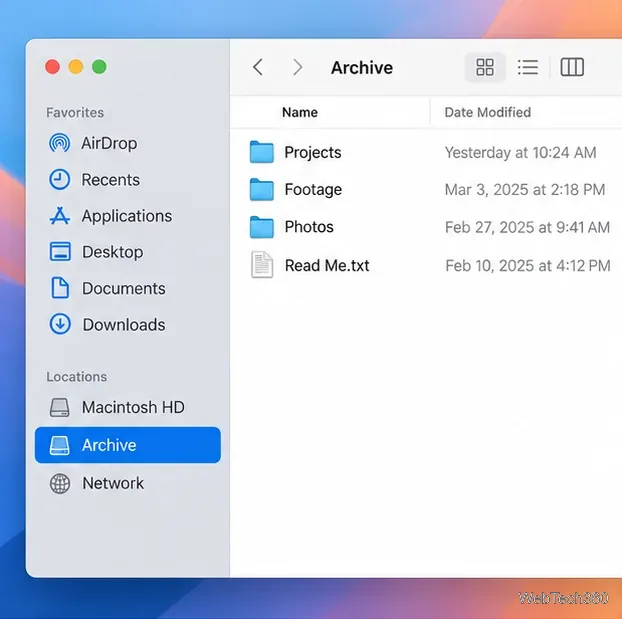Go forward with the right chevron
622x619 pixels.
click(x=298, y=67)
